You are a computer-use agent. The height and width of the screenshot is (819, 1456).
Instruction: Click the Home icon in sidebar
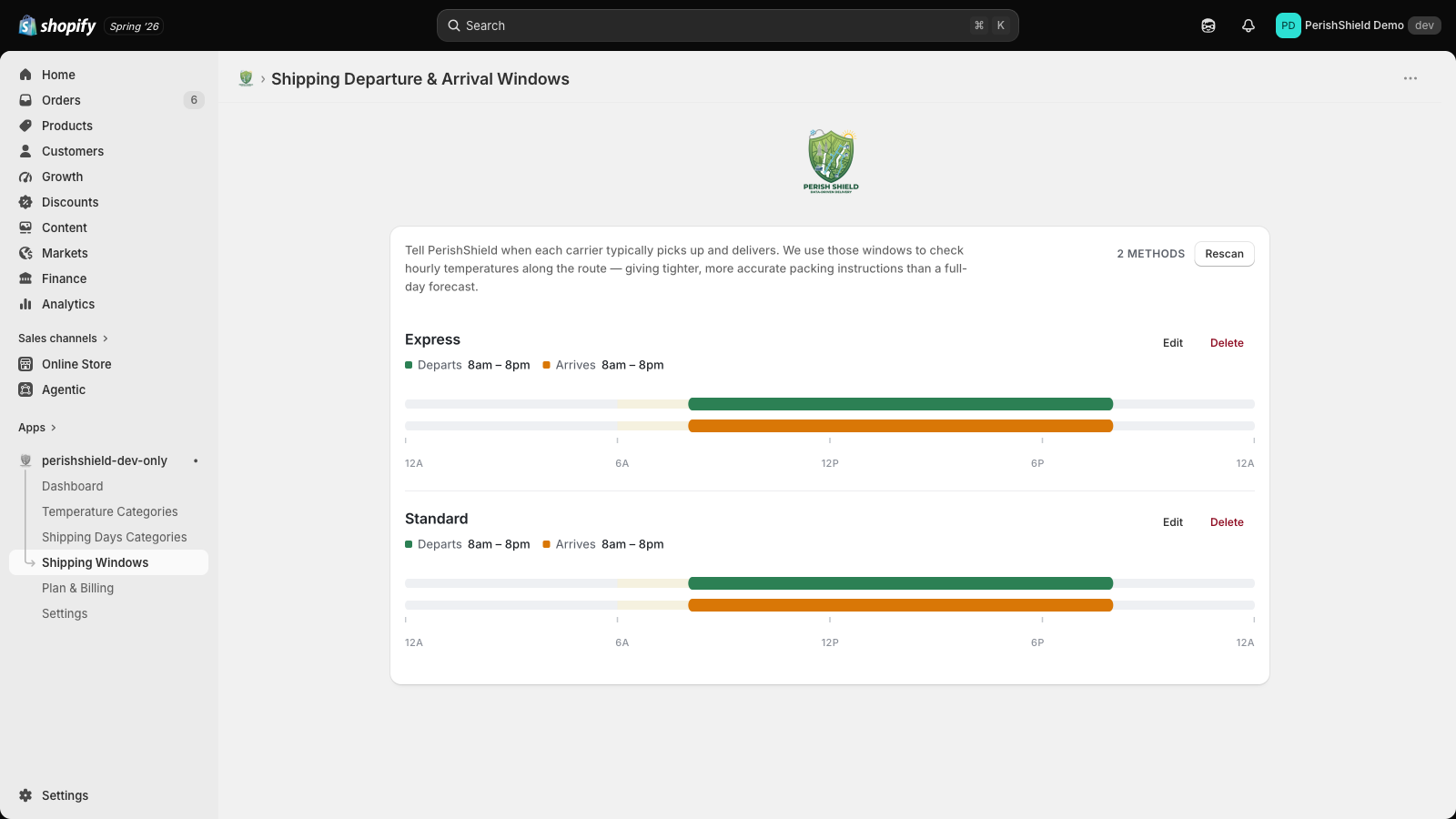click(25, 75)
